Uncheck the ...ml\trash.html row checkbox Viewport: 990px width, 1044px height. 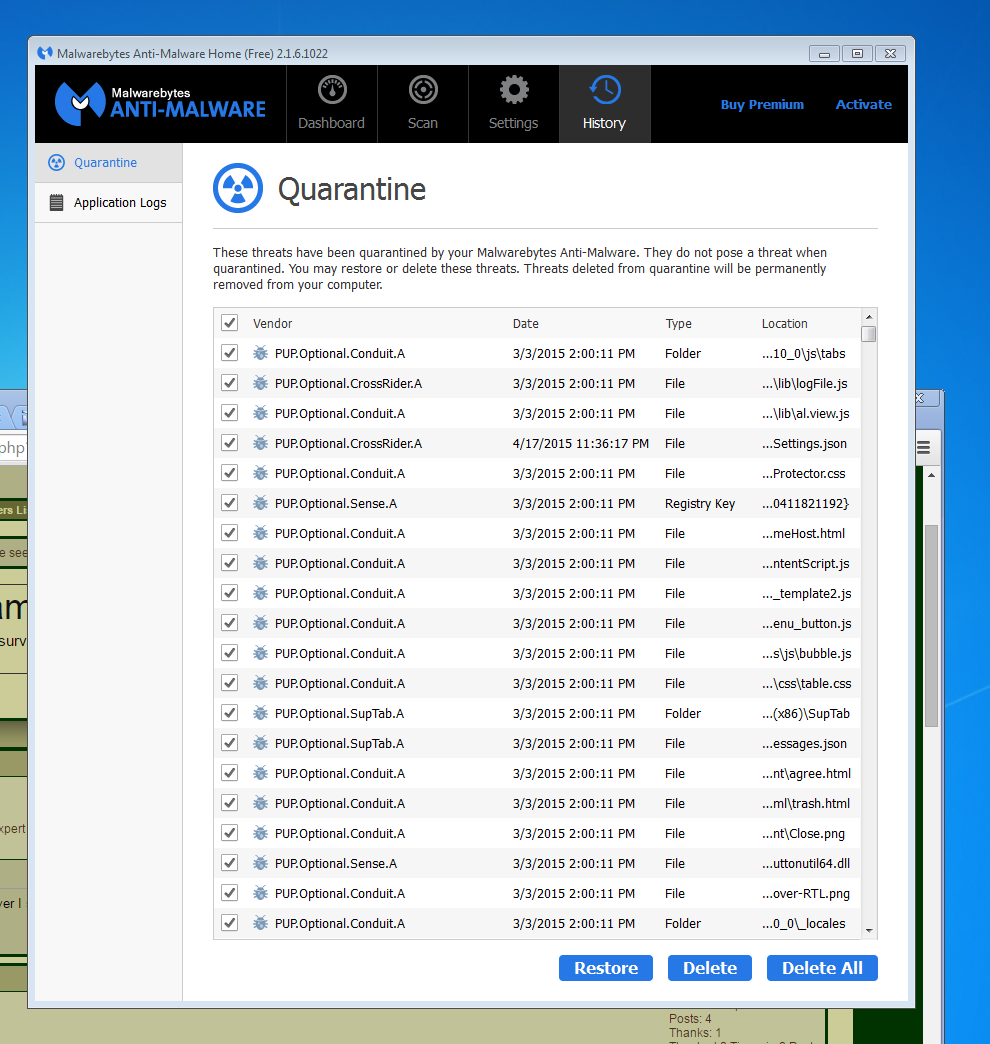tap(230, 803)
